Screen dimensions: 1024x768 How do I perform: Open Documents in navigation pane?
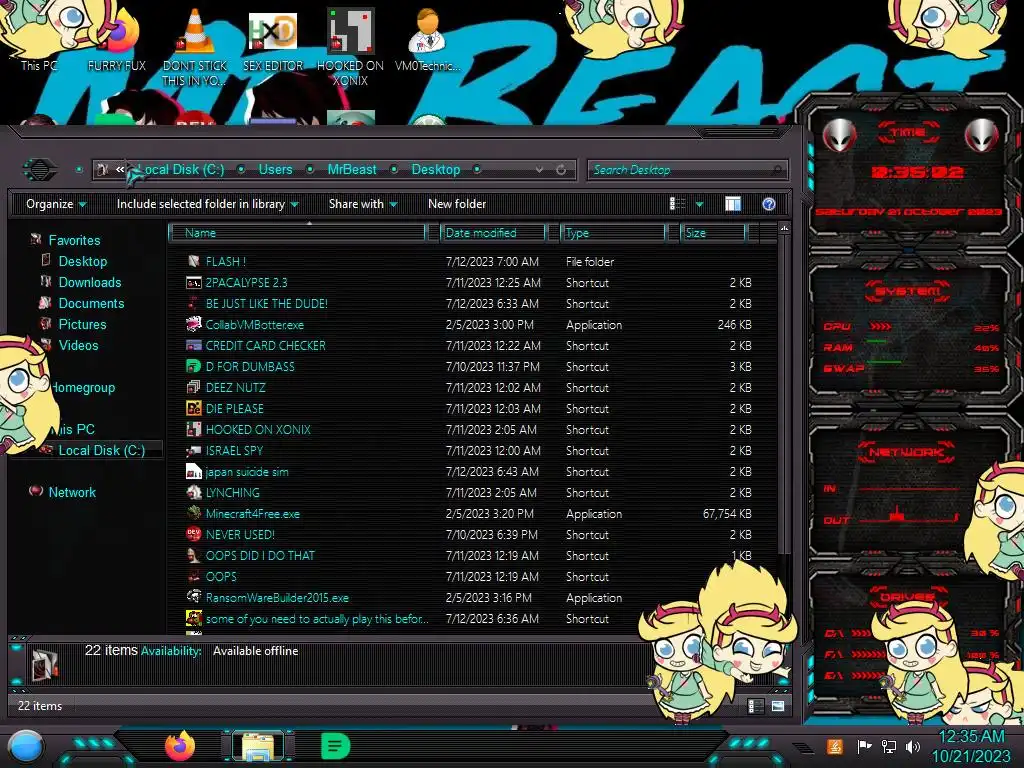pos(91,303)
